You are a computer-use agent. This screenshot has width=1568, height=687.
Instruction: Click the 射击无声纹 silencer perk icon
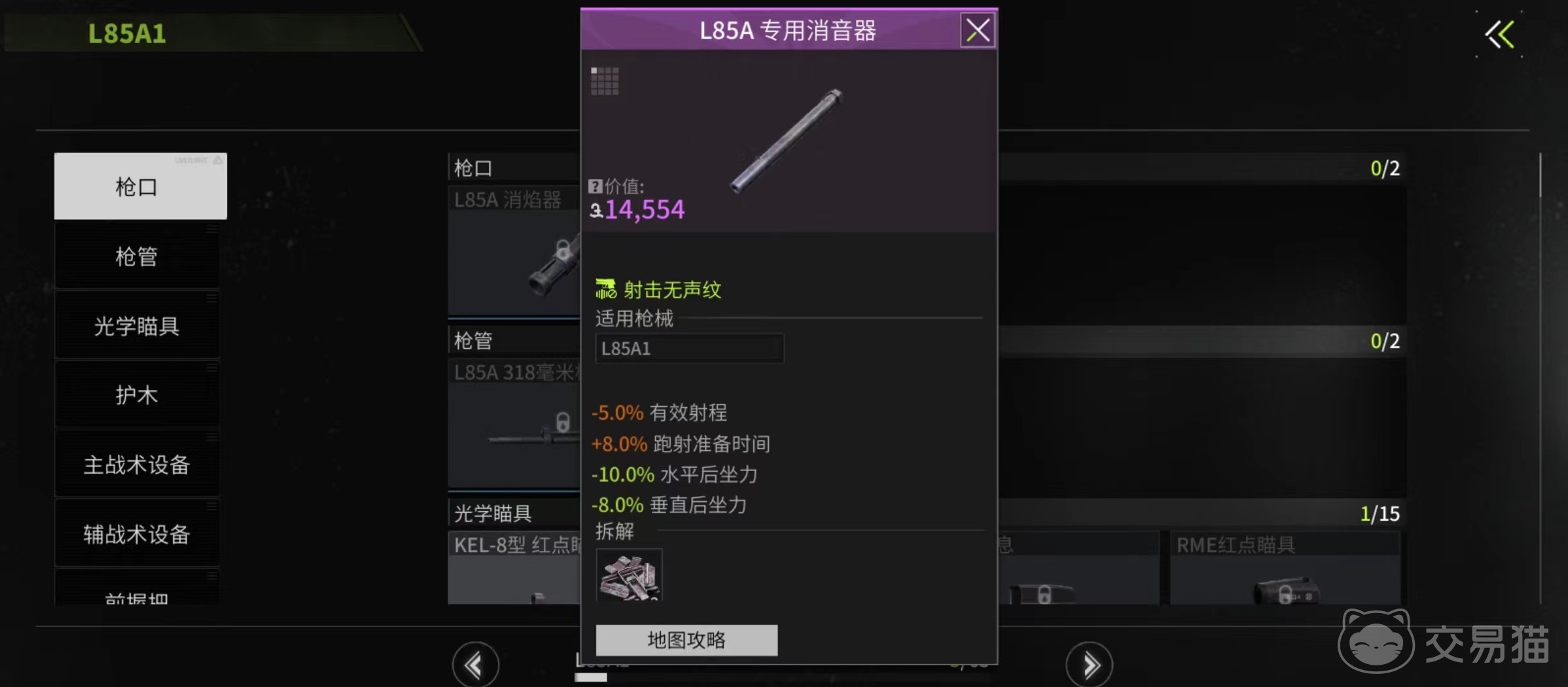click(605, 289)
